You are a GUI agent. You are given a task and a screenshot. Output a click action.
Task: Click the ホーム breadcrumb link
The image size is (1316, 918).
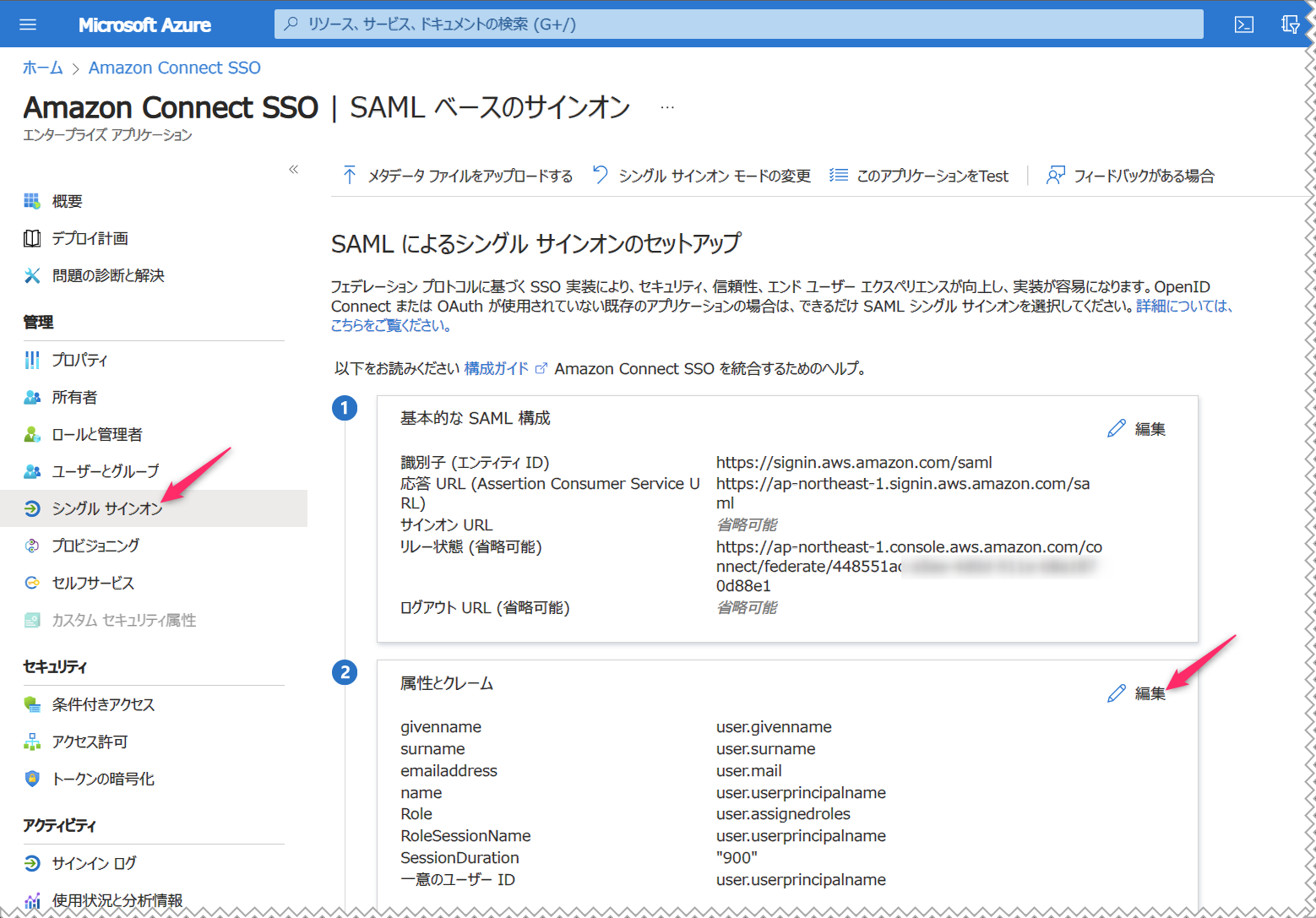[x=43, y=68]
